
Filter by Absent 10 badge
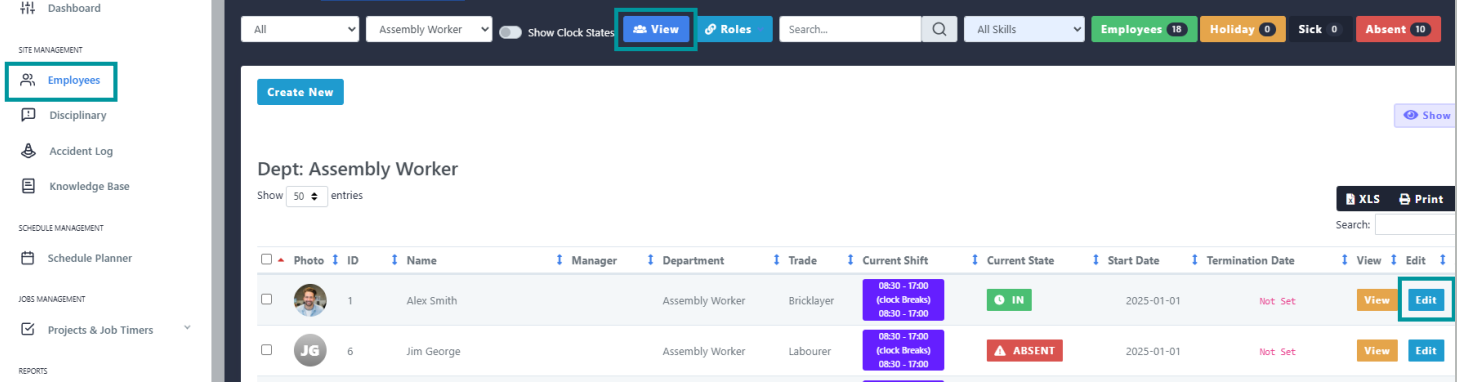coord(1398,30)
